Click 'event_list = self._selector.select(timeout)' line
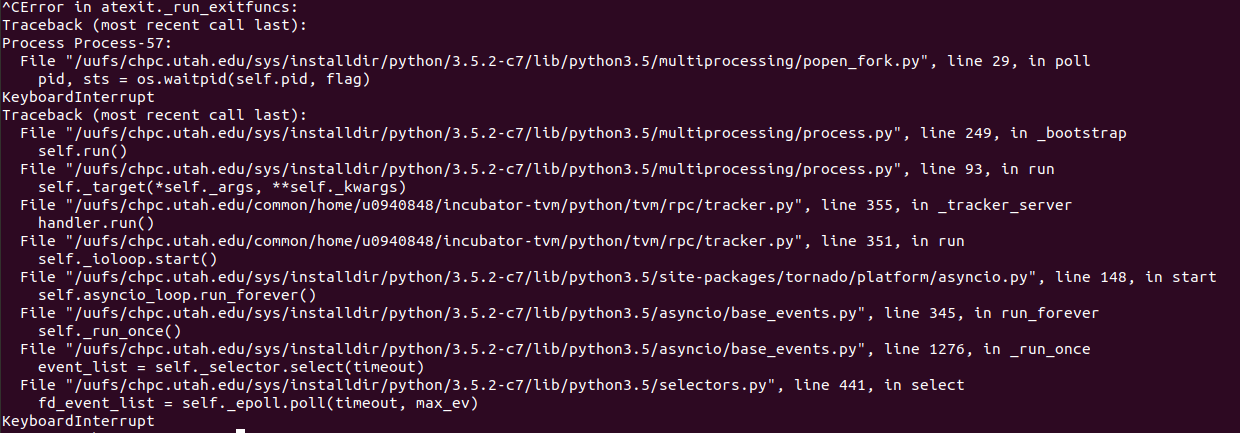Image resolution: width=1240 pixels, height=433 pixels. pos(231,368)
